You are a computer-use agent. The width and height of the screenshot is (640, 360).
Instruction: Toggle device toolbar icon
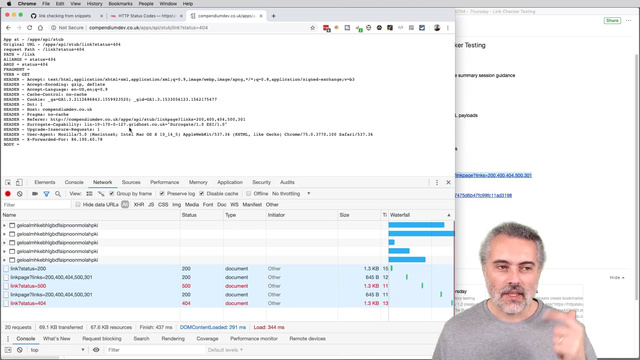(19, 182)
